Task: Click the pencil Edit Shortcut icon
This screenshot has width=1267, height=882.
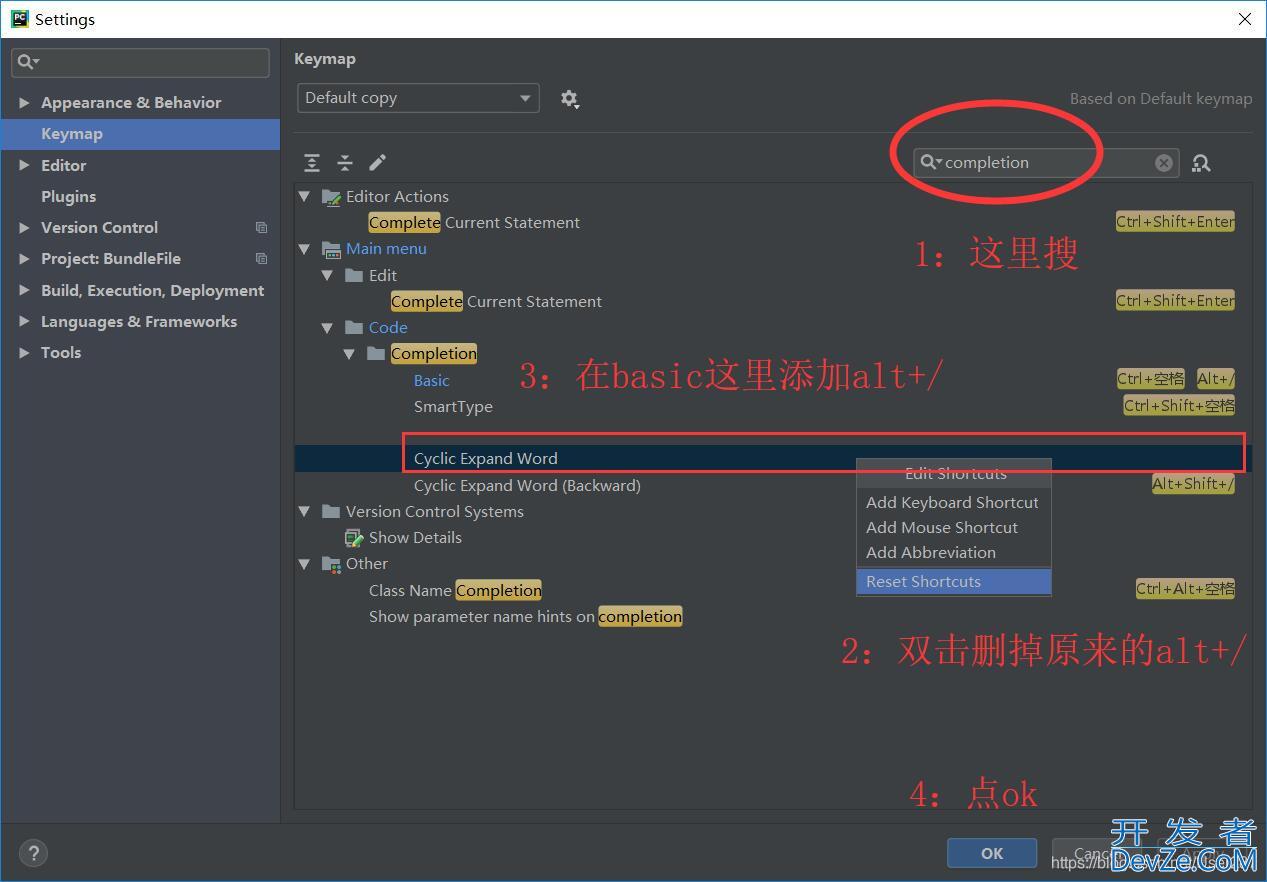Action: point(377,163)
